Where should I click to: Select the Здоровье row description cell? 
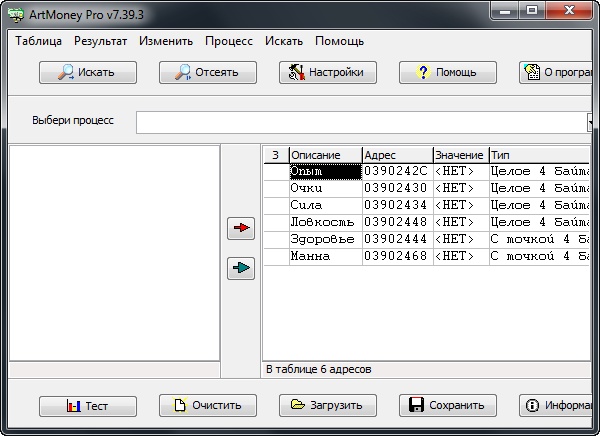coord(324,239)
